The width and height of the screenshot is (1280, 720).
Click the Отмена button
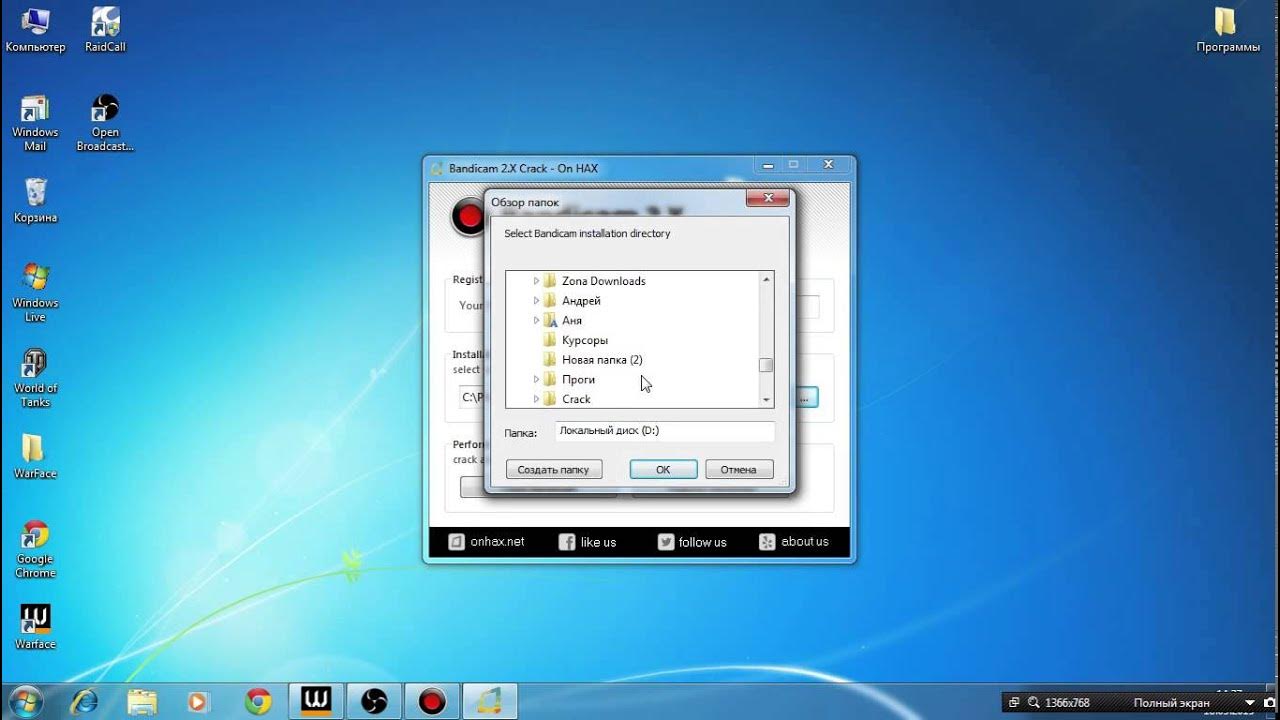point(739,469)
